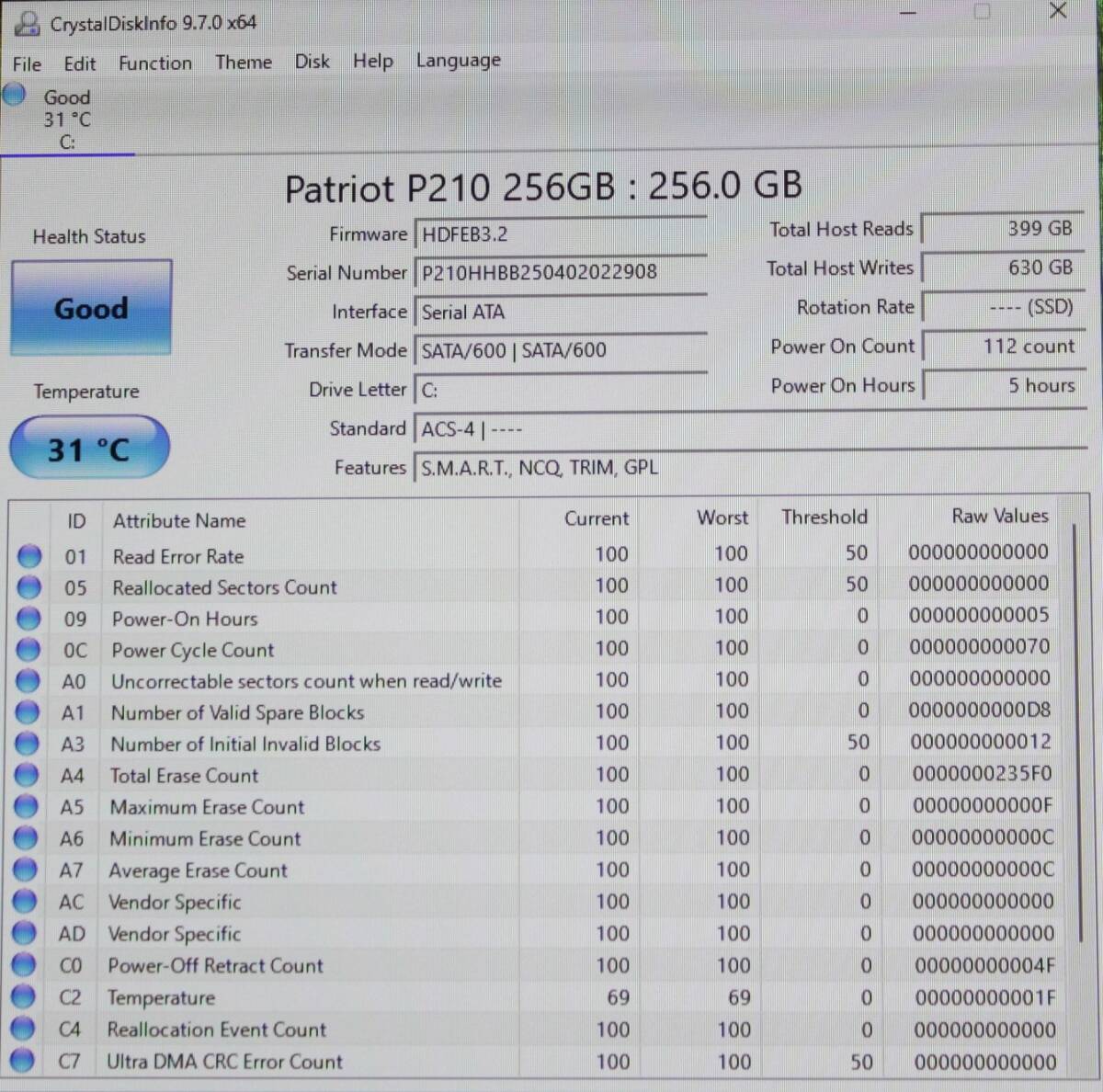
Task: Click the ID column header
Action: coord(76,521)
